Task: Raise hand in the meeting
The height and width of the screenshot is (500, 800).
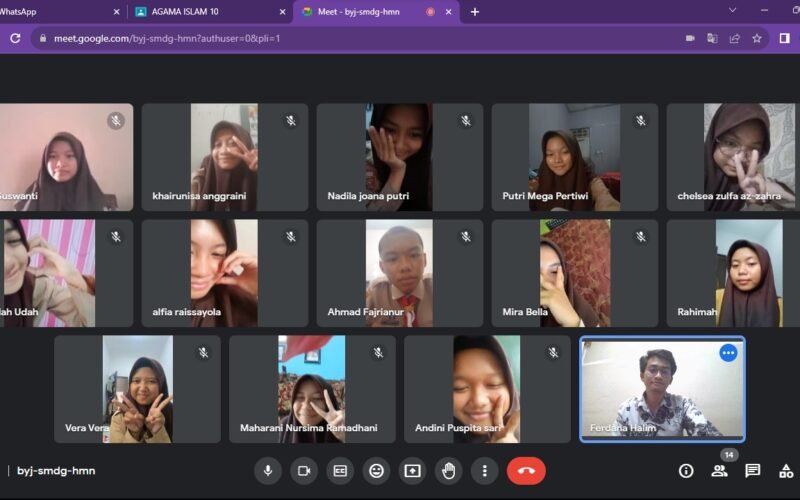Action: click(448, 471)
